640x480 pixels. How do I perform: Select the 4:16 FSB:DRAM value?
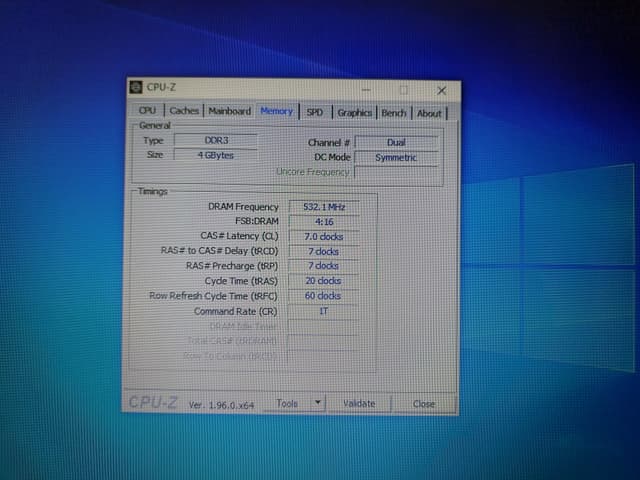[x=324, y=222]
